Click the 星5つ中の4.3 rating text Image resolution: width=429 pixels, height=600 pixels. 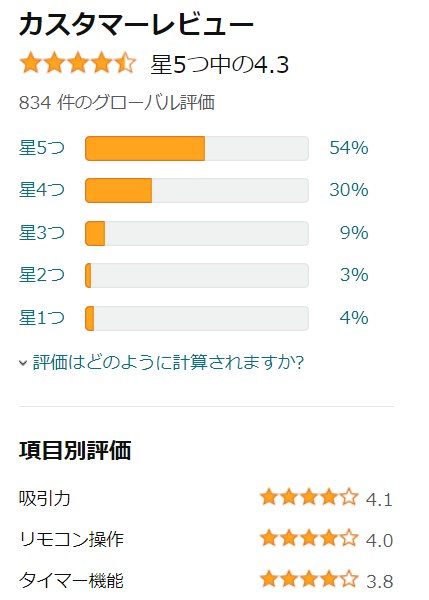click(220, 64)
